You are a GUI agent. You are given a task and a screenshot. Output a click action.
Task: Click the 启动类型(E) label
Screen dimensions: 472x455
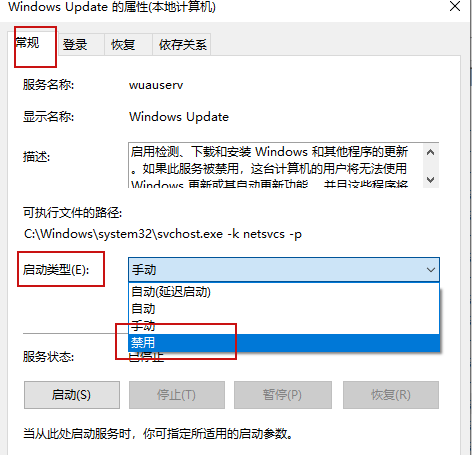(x=56, y=270)
